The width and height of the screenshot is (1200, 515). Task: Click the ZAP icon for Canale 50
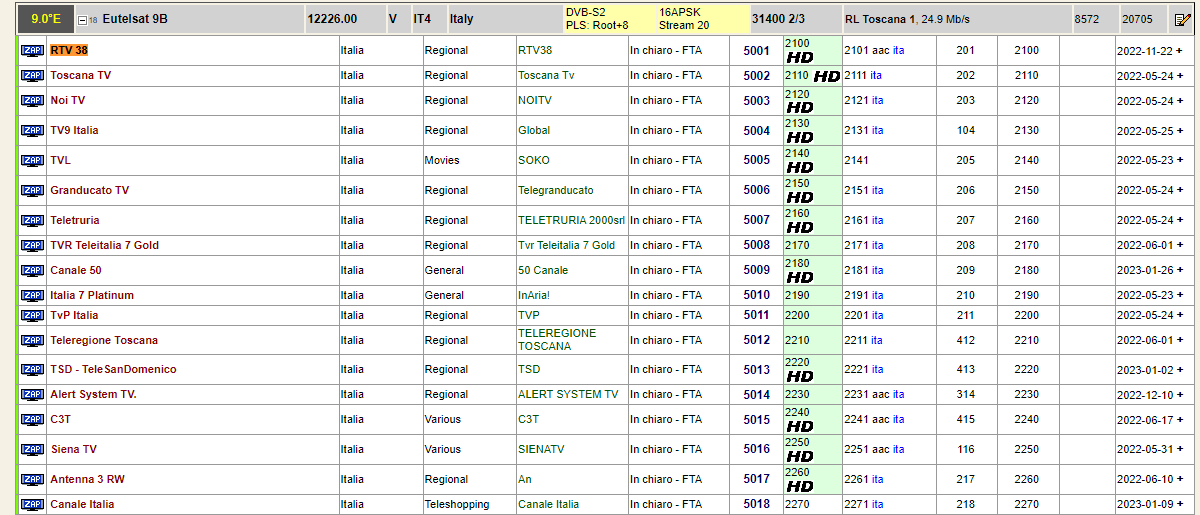pyautogui.click(x=32, y=270)
